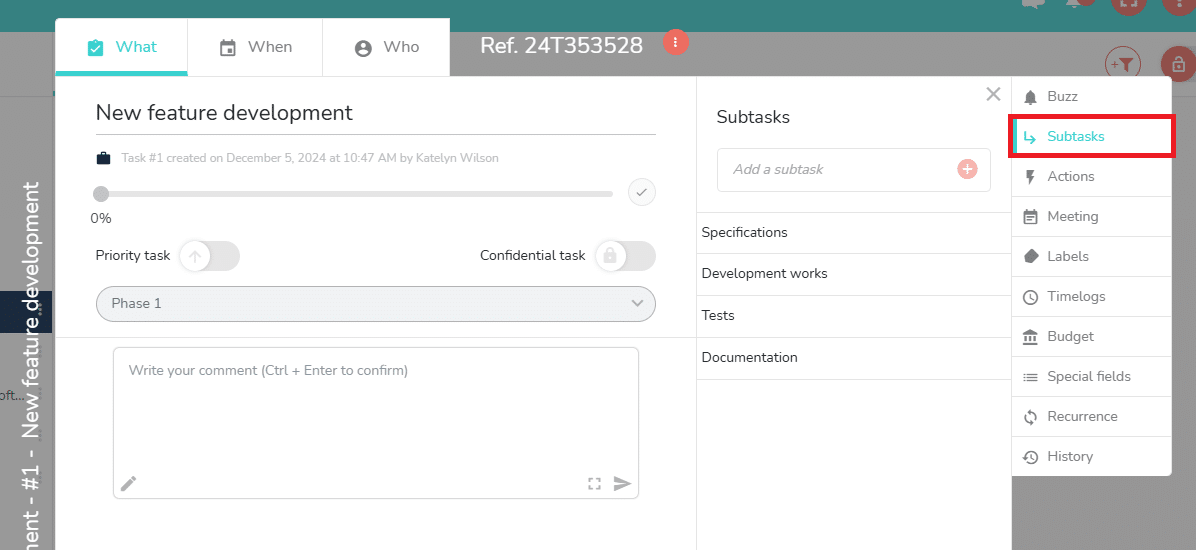Click the progress slider handle at 0%
1196x550 pixels.
(x=101, y=194)
